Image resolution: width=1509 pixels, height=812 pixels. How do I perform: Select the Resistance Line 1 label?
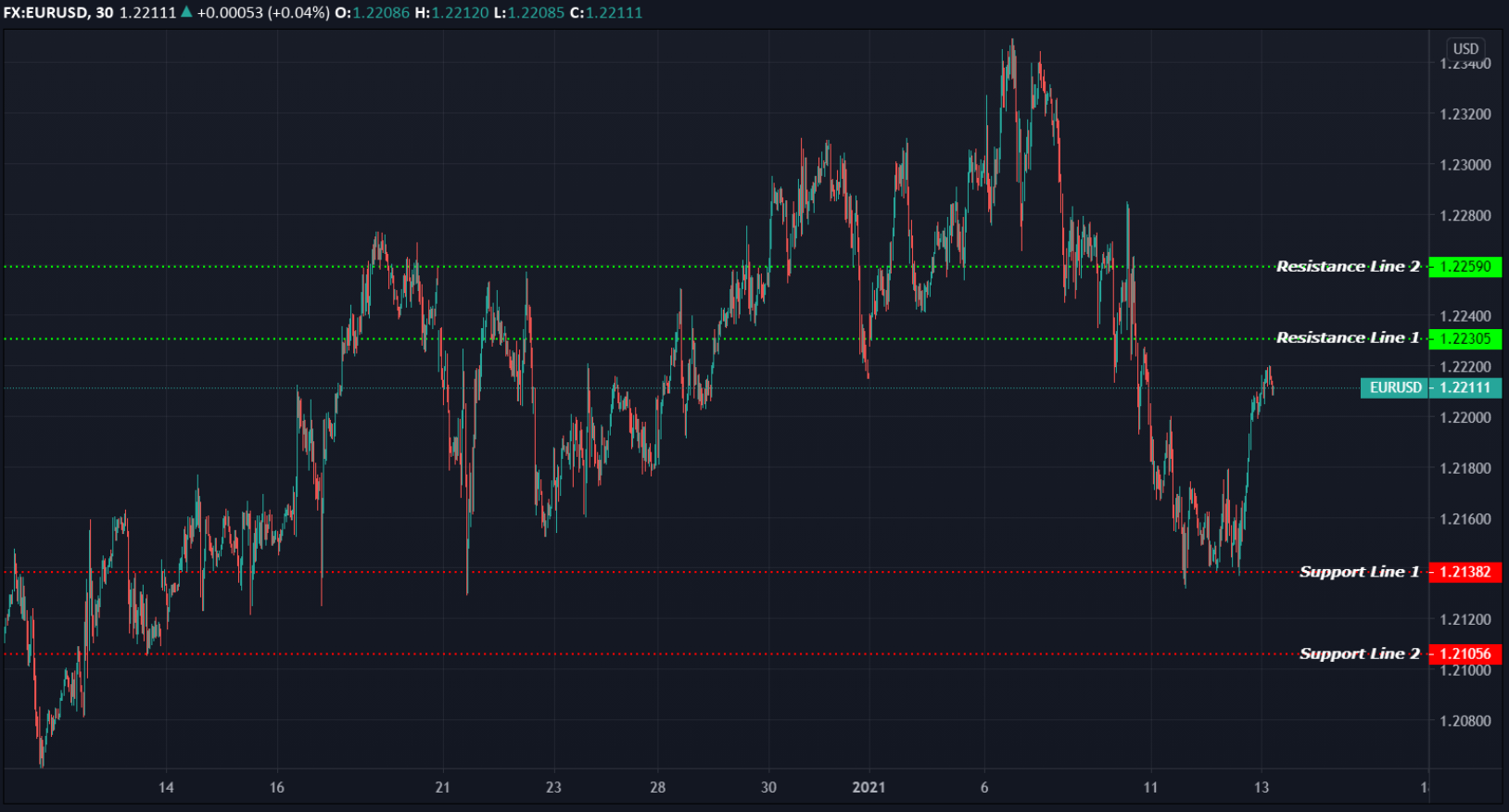1348,337
